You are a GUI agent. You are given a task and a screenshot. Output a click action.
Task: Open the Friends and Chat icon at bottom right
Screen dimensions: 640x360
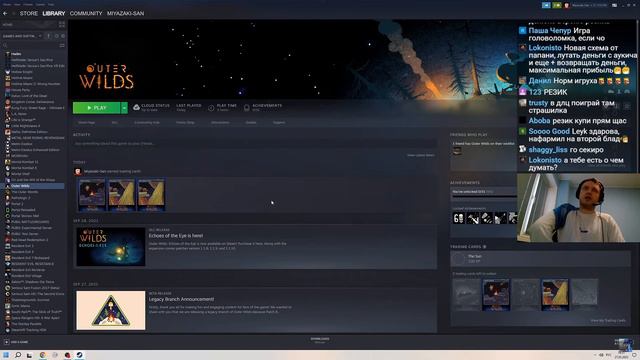coord(624,343)
